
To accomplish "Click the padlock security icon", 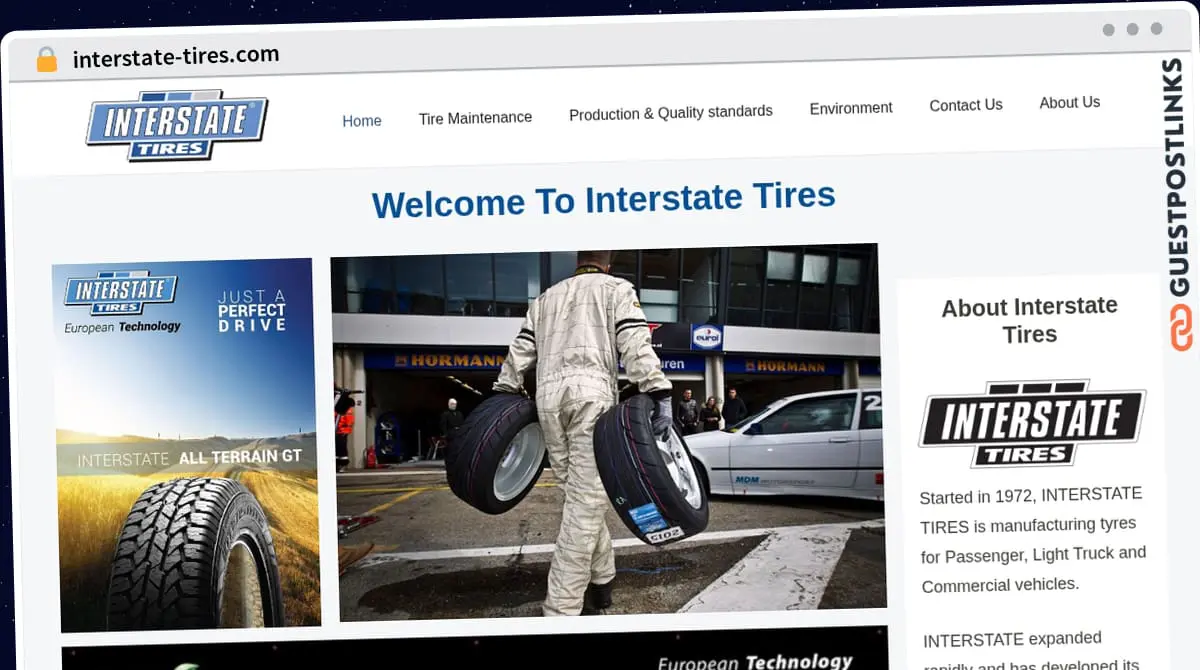I will pyautogui.click(x=47, y=59).
